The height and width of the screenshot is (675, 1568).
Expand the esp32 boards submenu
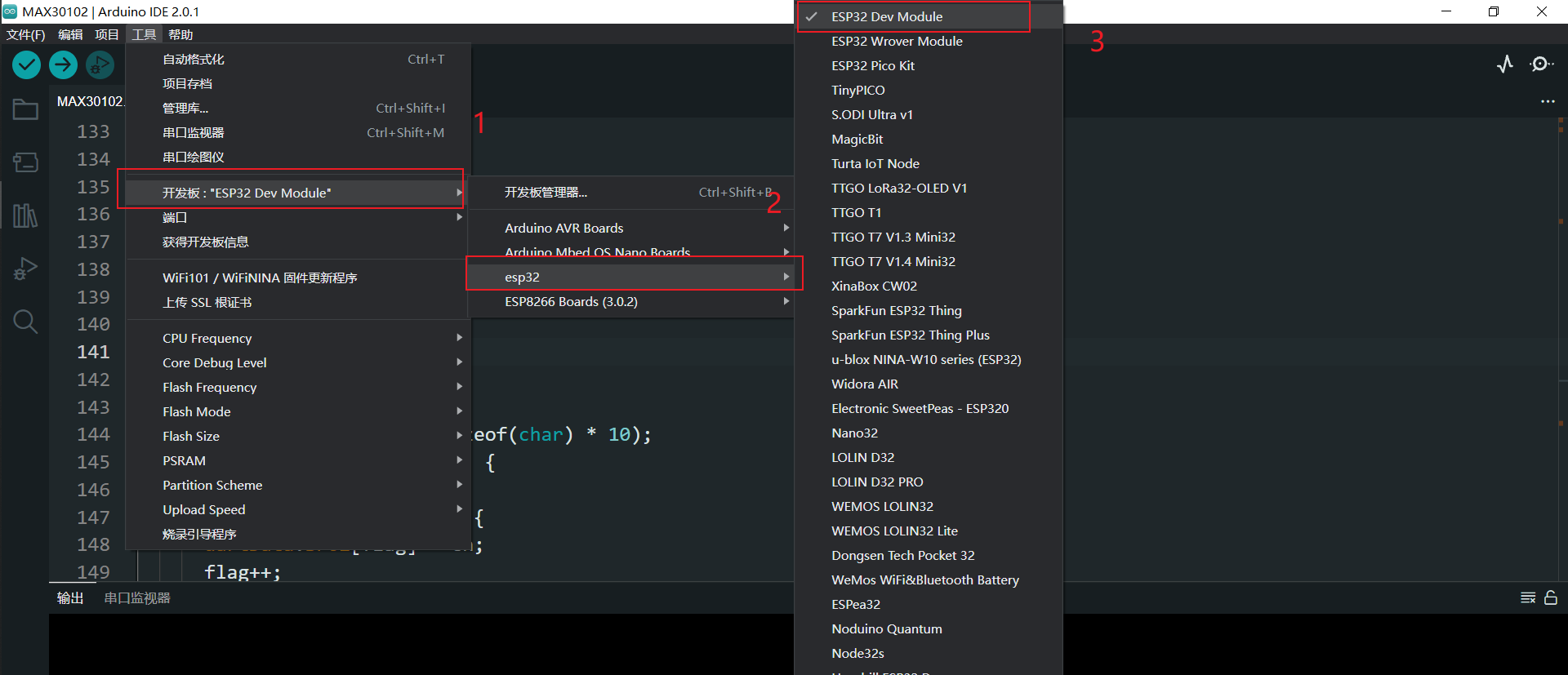[x=630, y=277]
